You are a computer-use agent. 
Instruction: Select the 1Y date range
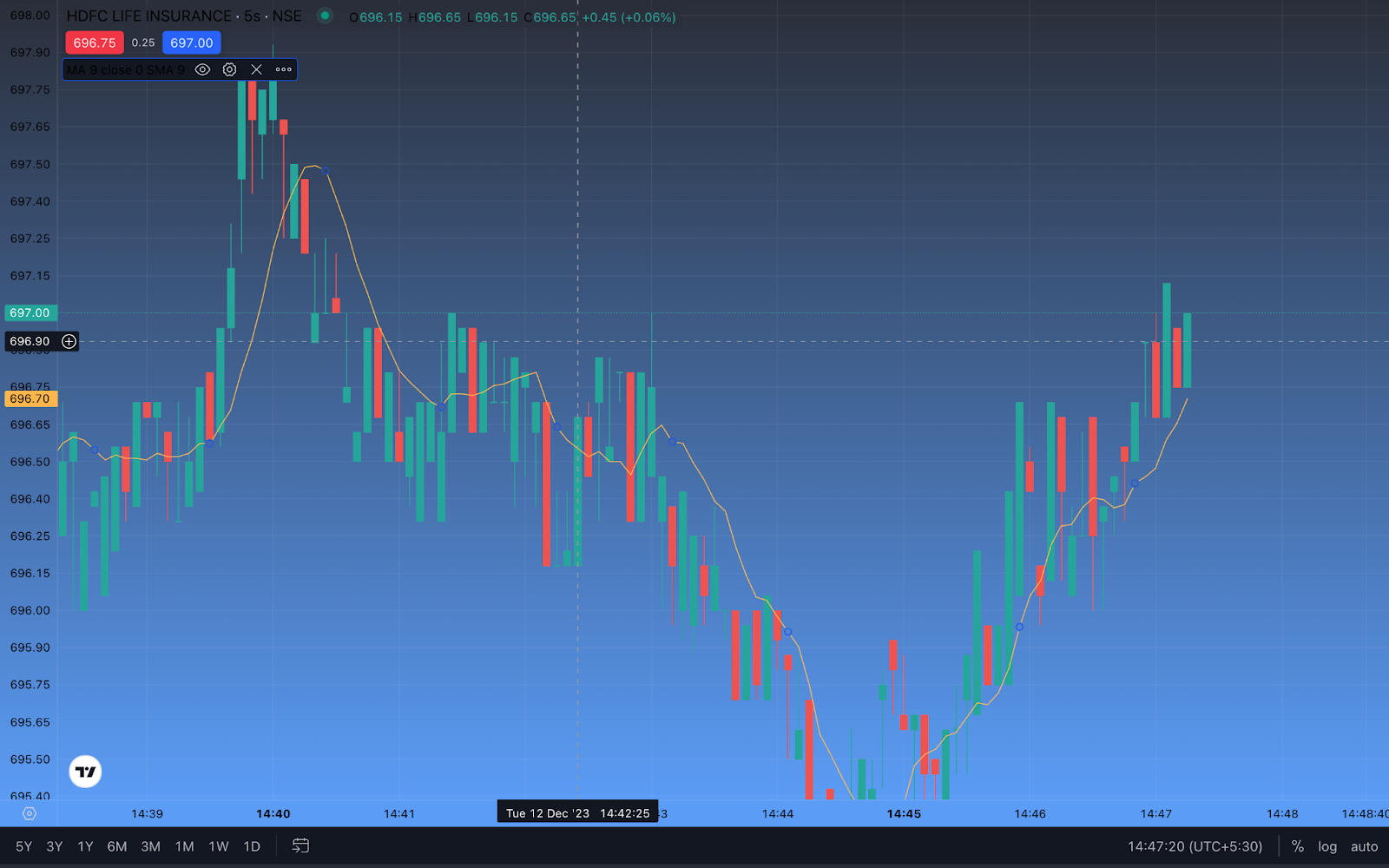coord(85,846)
